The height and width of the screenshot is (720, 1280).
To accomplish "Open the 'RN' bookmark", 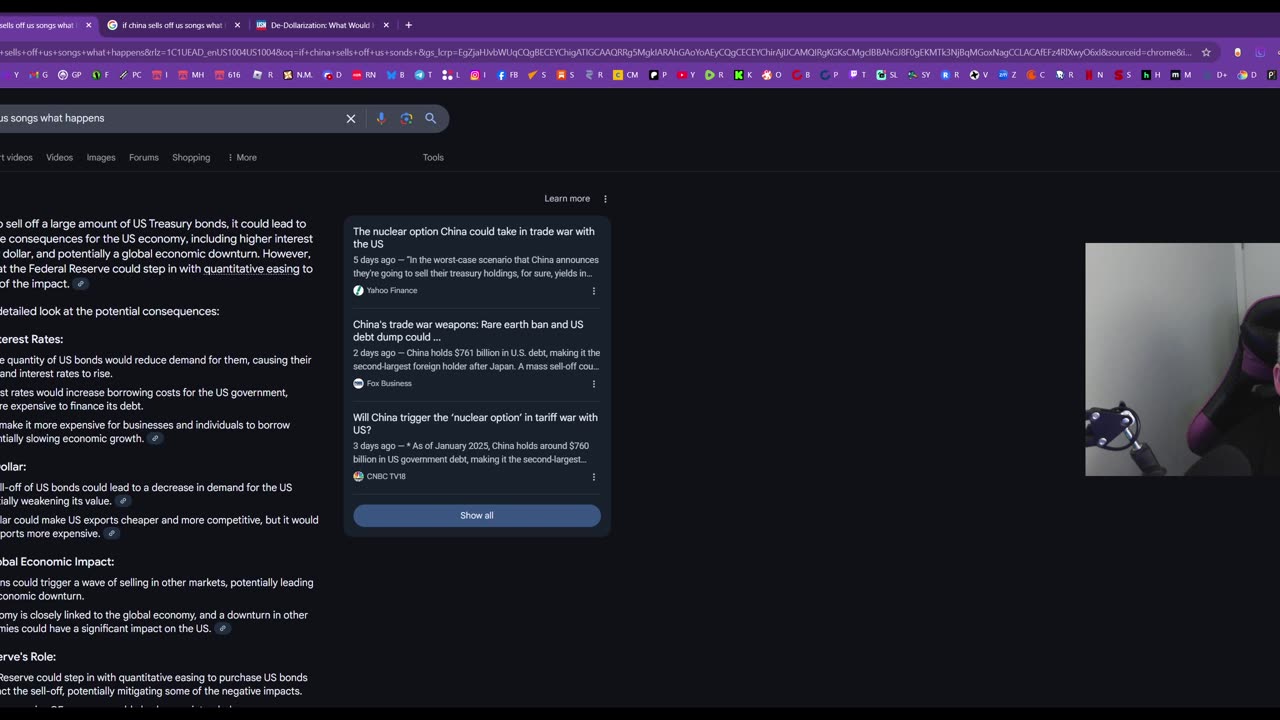I will click(x=363, y=74).
